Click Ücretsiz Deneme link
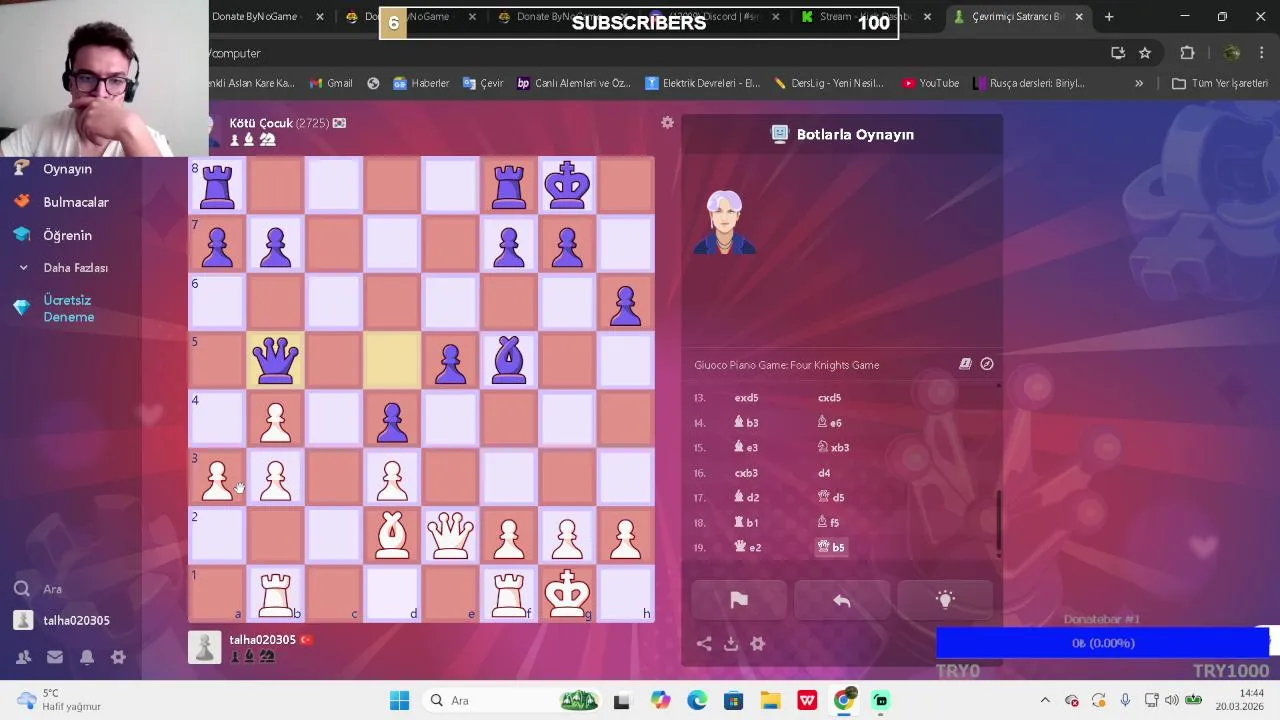 [68, 308]
